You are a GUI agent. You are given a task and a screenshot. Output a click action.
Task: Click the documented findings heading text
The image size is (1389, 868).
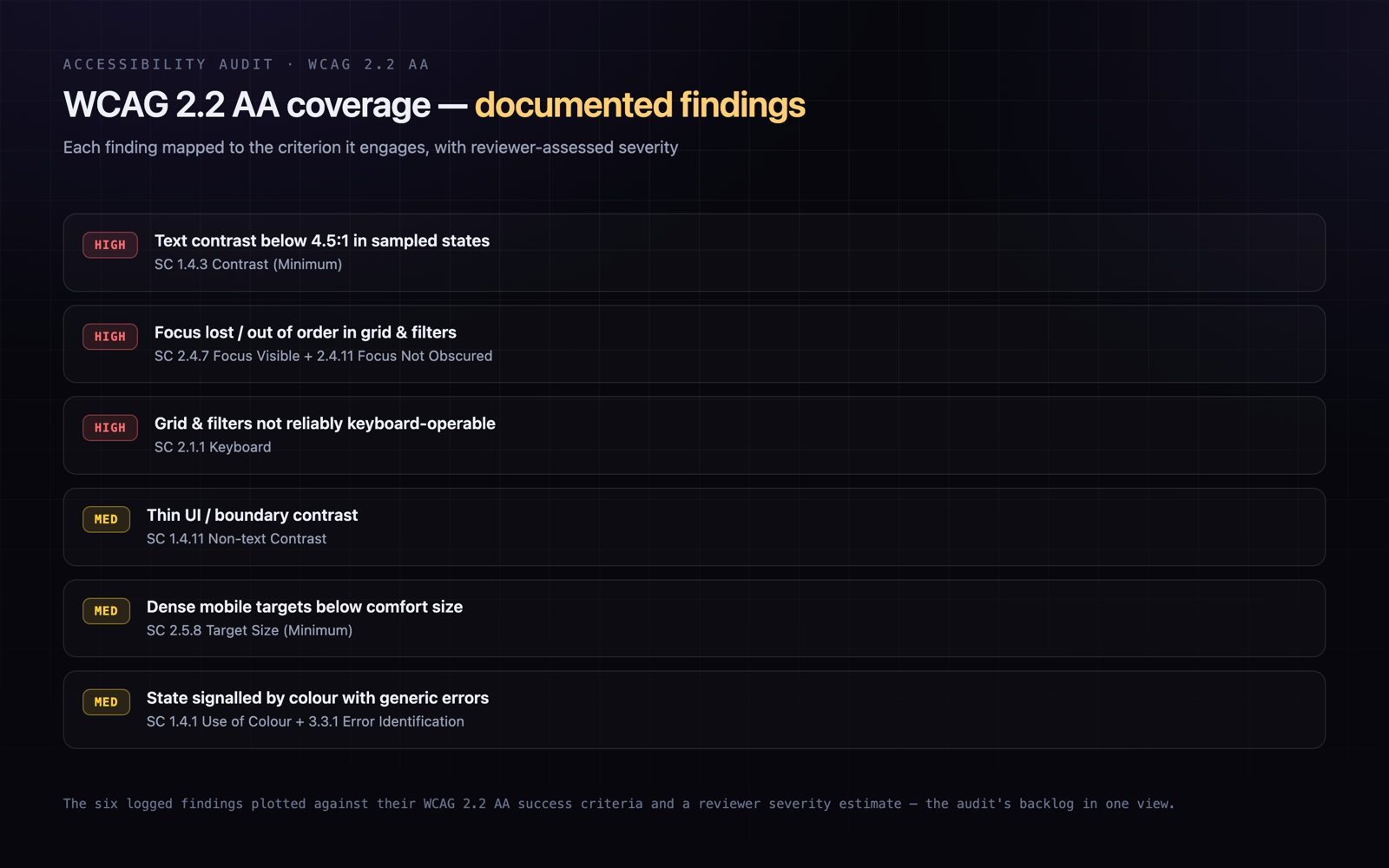pyautogui.click(x=640, y=105)
